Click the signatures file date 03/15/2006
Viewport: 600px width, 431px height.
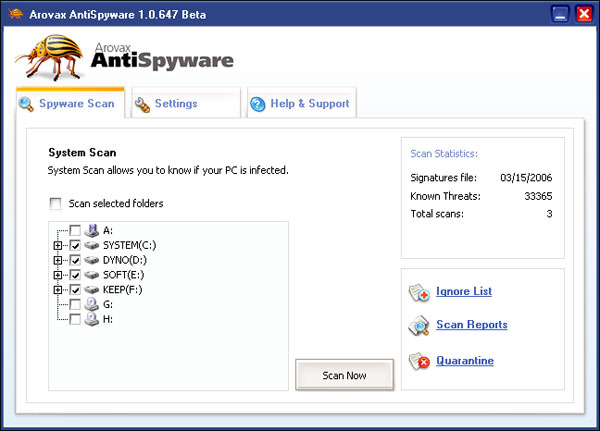pyautogui.click(x=526, y=178)
